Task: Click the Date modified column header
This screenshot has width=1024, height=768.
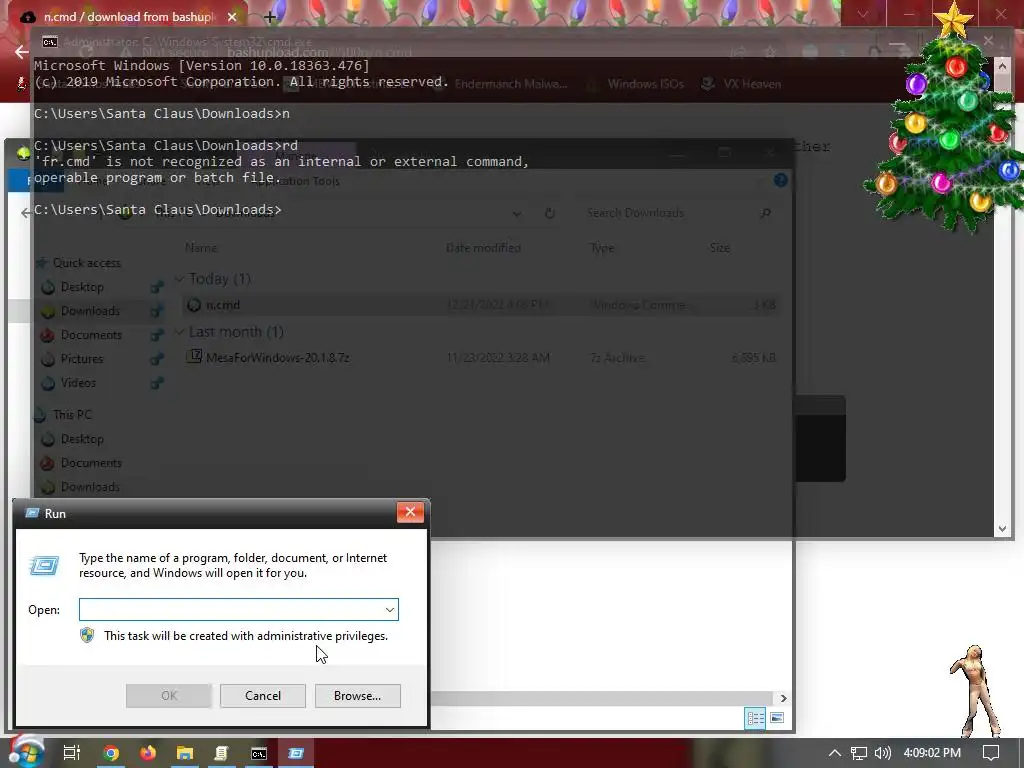Action: (x=483, y=248)
